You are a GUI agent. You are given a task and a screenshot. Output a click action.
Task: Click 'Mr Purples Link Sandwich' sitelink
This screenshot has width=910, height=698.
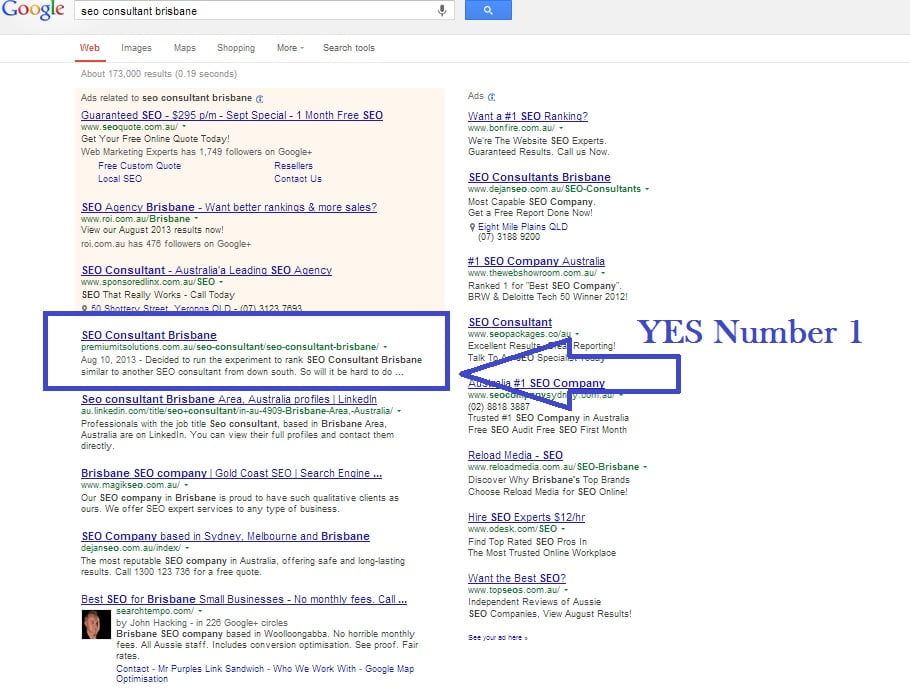[211, 669]
